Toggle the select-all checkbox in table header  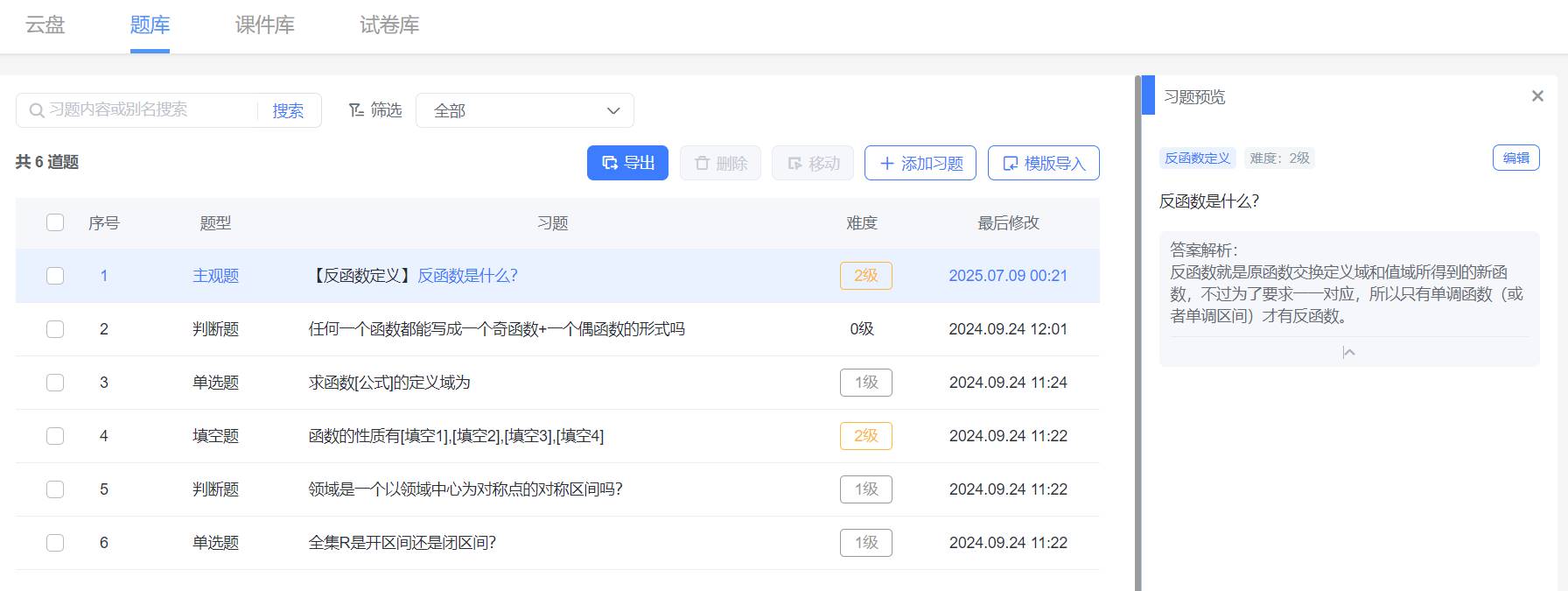point(55,222)
